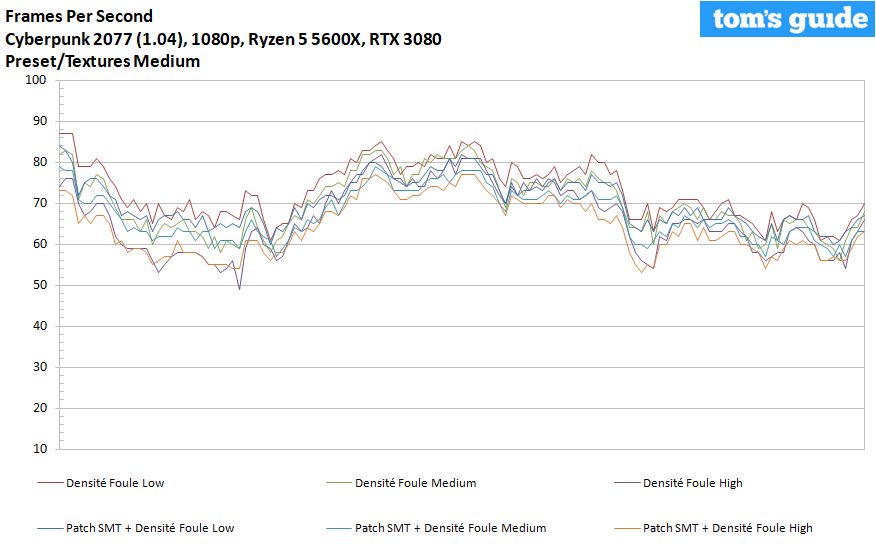Click the 60 y-axis label
This screenshot has height=552, width=876.
(x=40, y=244)
